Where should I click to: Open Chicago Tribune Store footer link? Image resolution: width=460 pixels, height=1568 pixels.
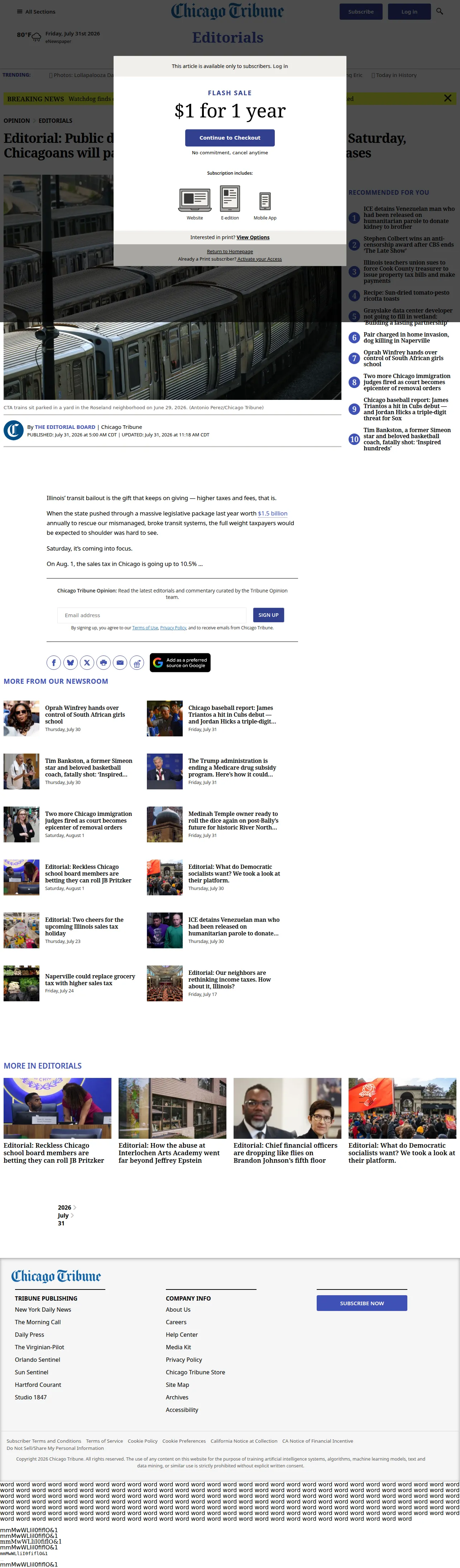tap(196, 1372)
